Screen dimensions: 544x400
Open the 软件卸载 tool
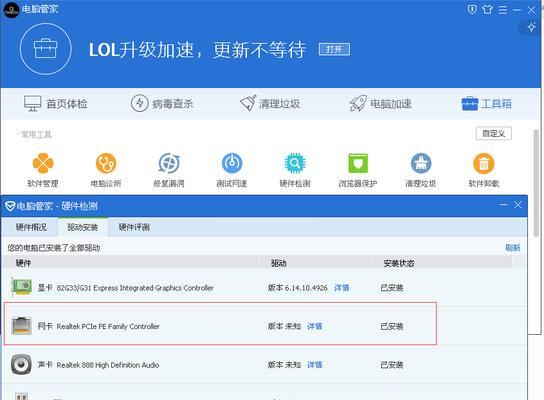[484, 163]
